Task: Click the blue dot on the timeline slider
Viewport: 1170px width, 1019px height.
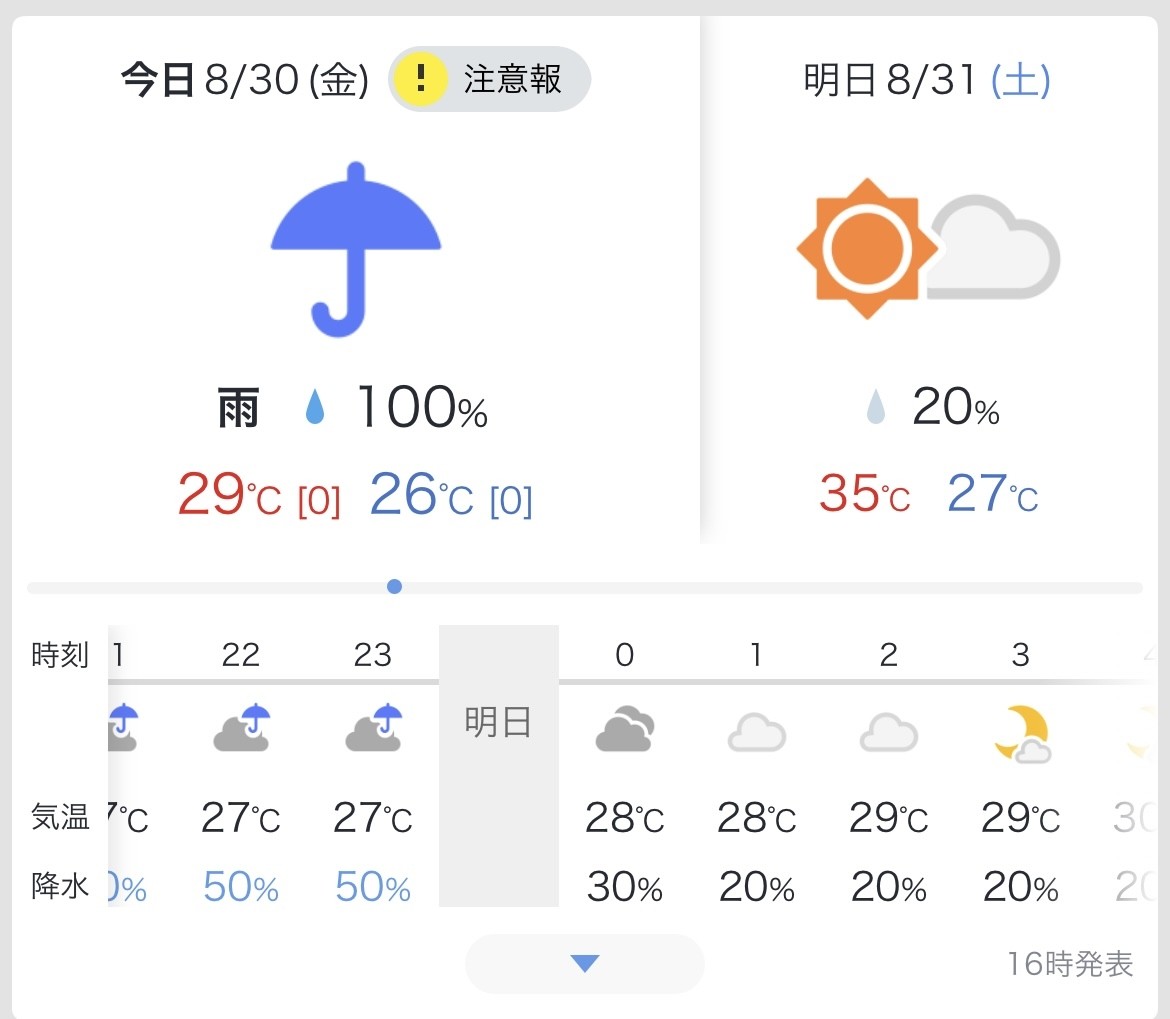Action: click(395, 587)
